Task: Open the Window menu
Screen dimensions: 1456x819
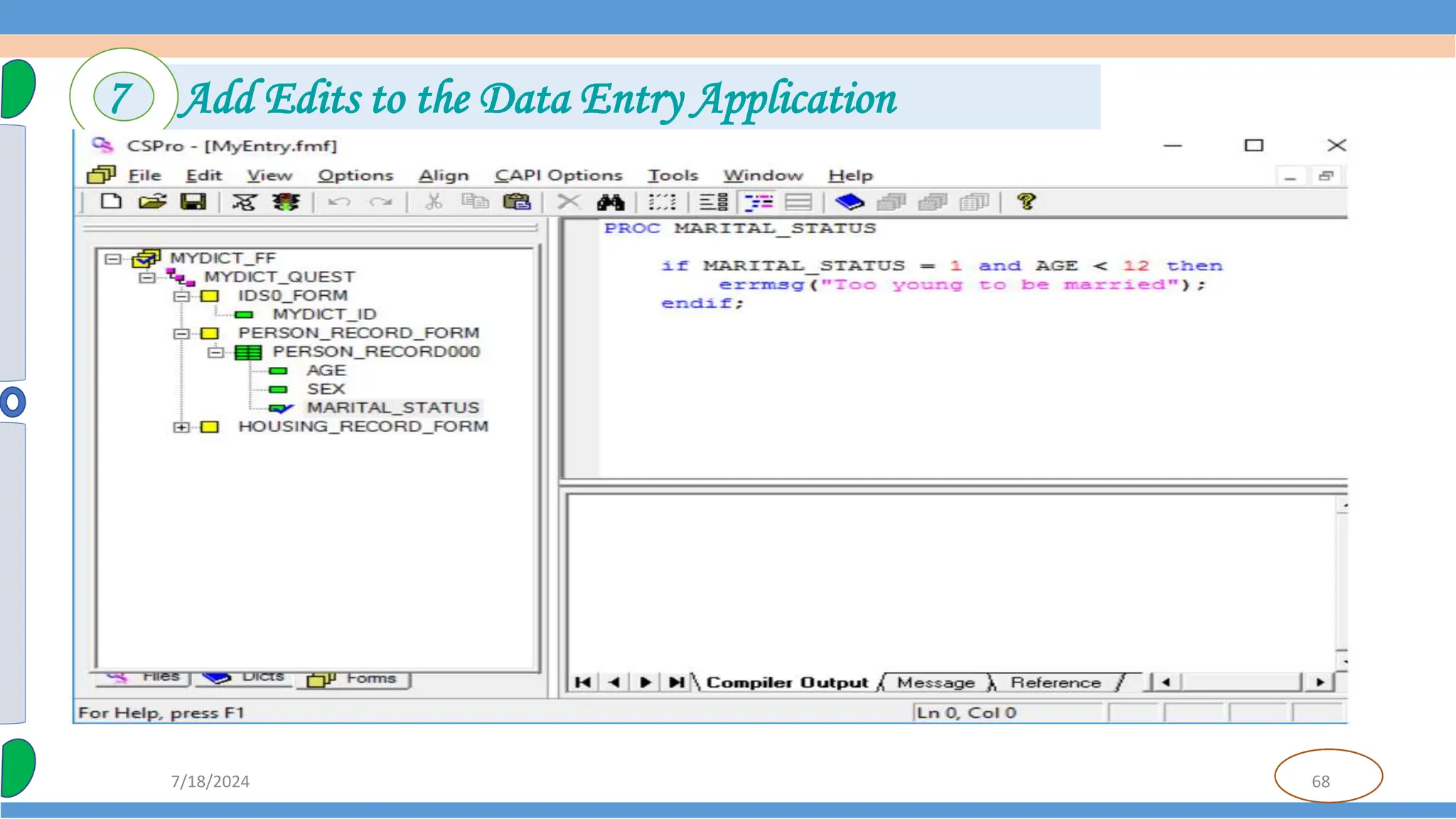Action: pos(763,175)
